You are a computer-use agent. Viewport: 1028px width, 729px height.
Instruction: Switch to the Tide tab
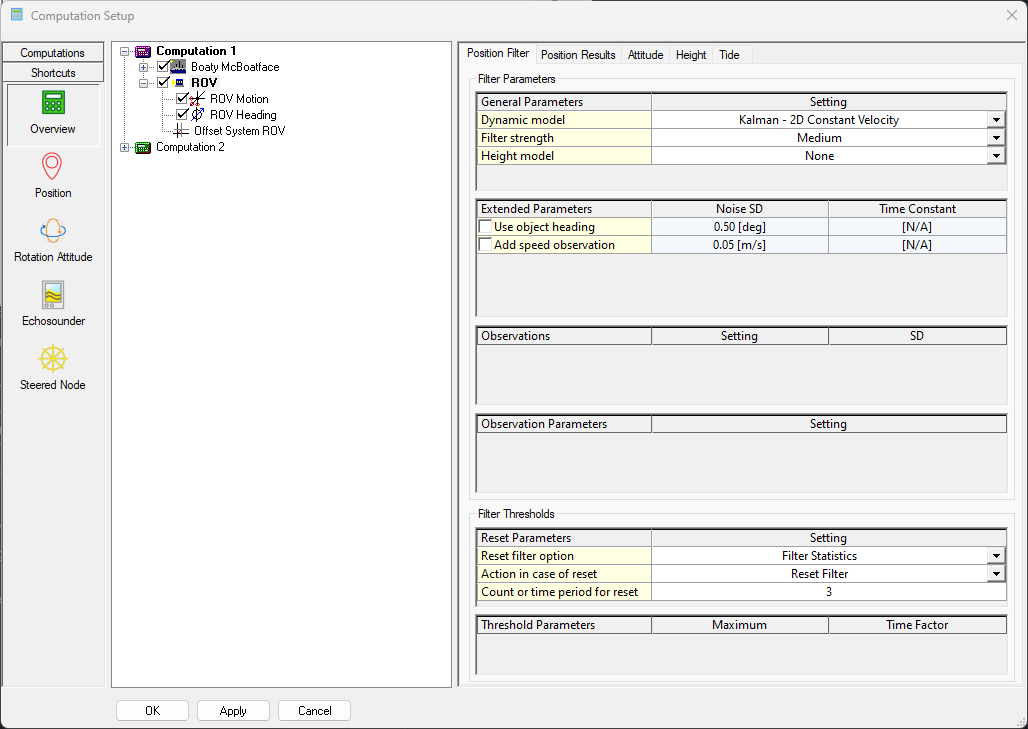(729, 55)
